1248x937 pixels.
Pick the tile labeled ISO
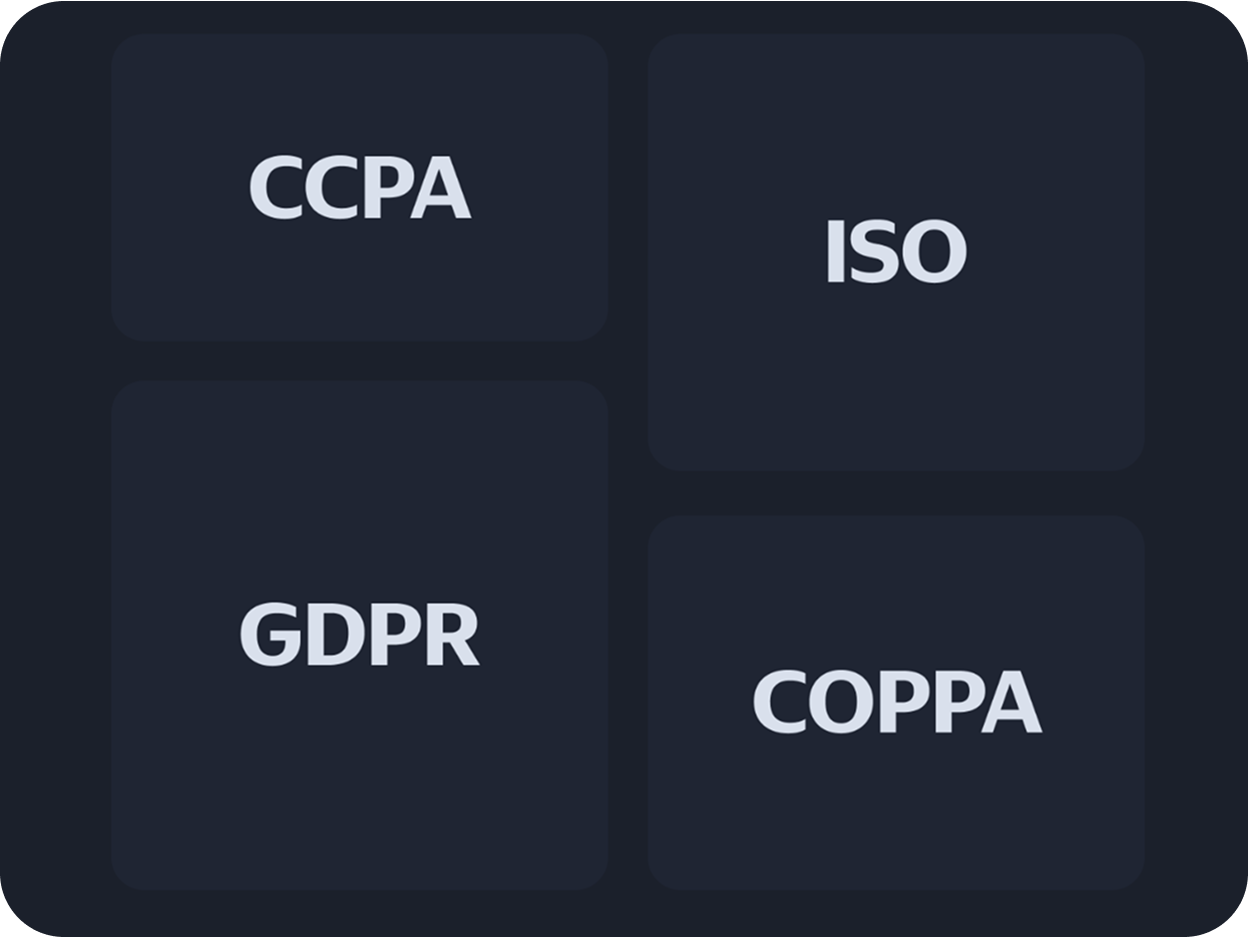(x=896, y=252)
